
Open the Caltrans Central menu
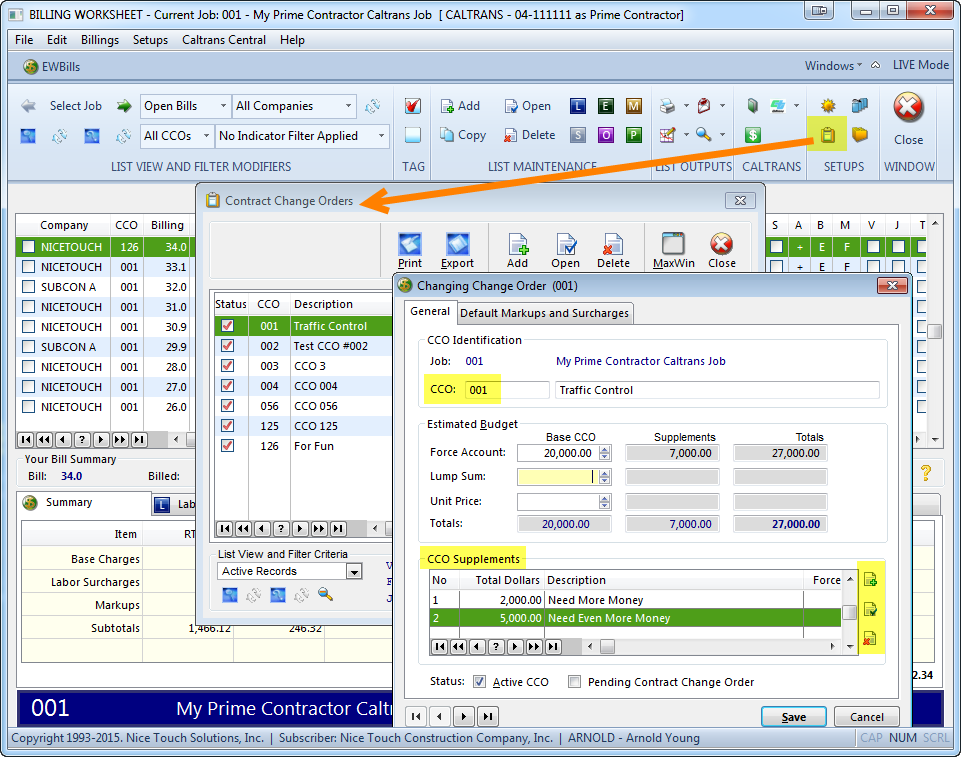pyautogui.click(x=224, y=40)
